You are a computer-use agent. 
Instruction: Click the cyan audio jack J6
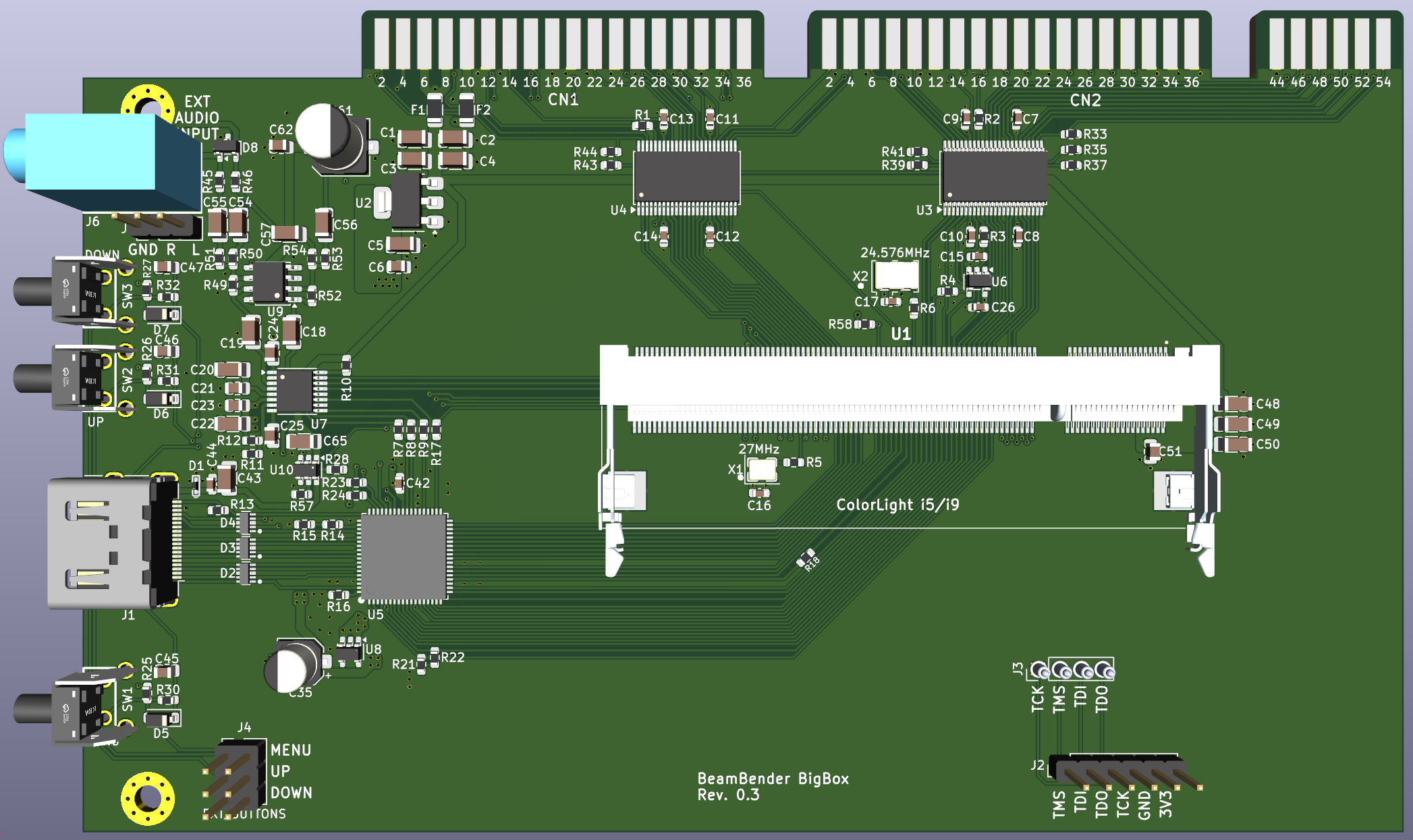pyautogui.click(x=101, y=162)
